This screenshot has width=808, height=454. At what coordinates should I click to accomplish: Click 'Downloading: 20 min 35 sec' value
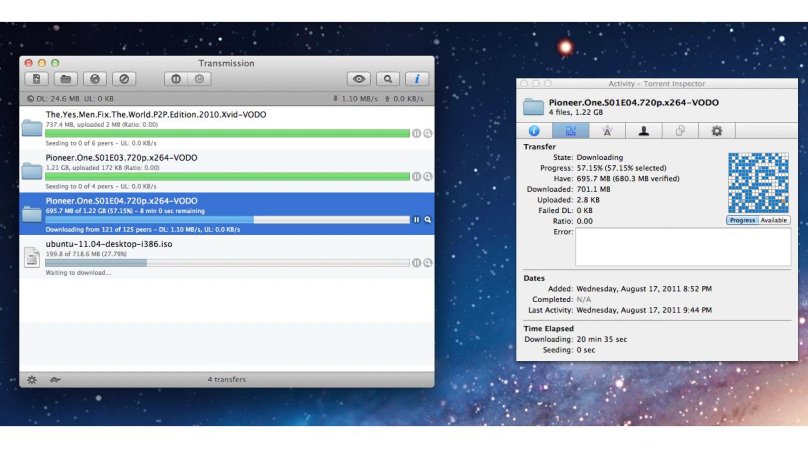[602, 339]
